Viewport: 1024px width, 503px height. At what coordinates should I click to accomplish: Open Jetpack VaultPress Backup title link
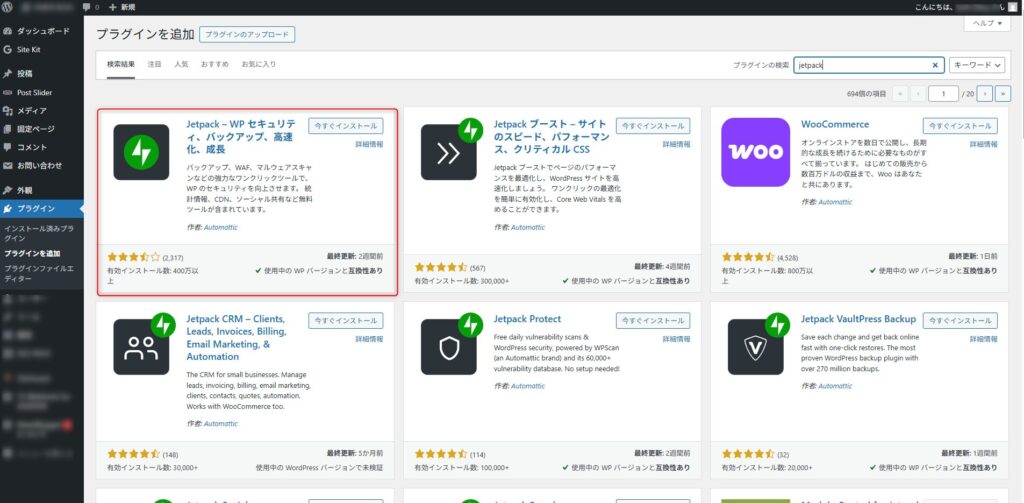point(859,319)
